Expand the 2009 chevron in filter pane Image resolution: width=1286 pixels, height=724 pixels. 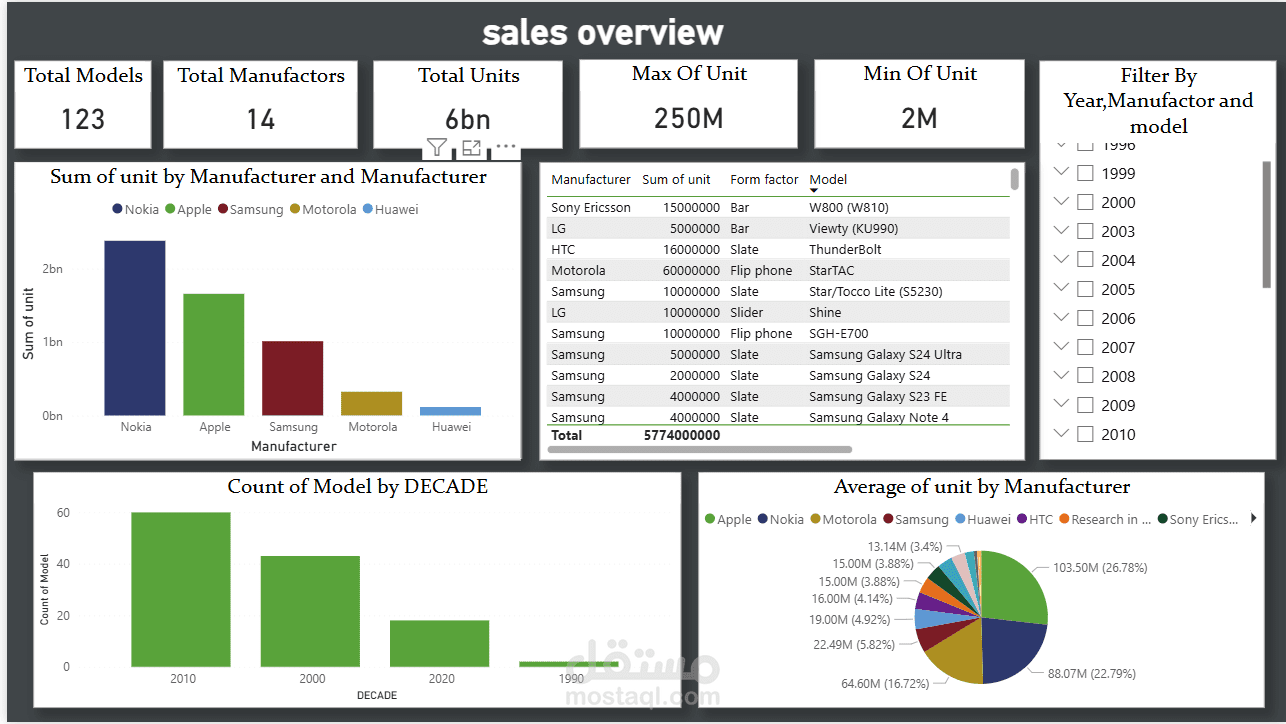tap(1060, 405)
